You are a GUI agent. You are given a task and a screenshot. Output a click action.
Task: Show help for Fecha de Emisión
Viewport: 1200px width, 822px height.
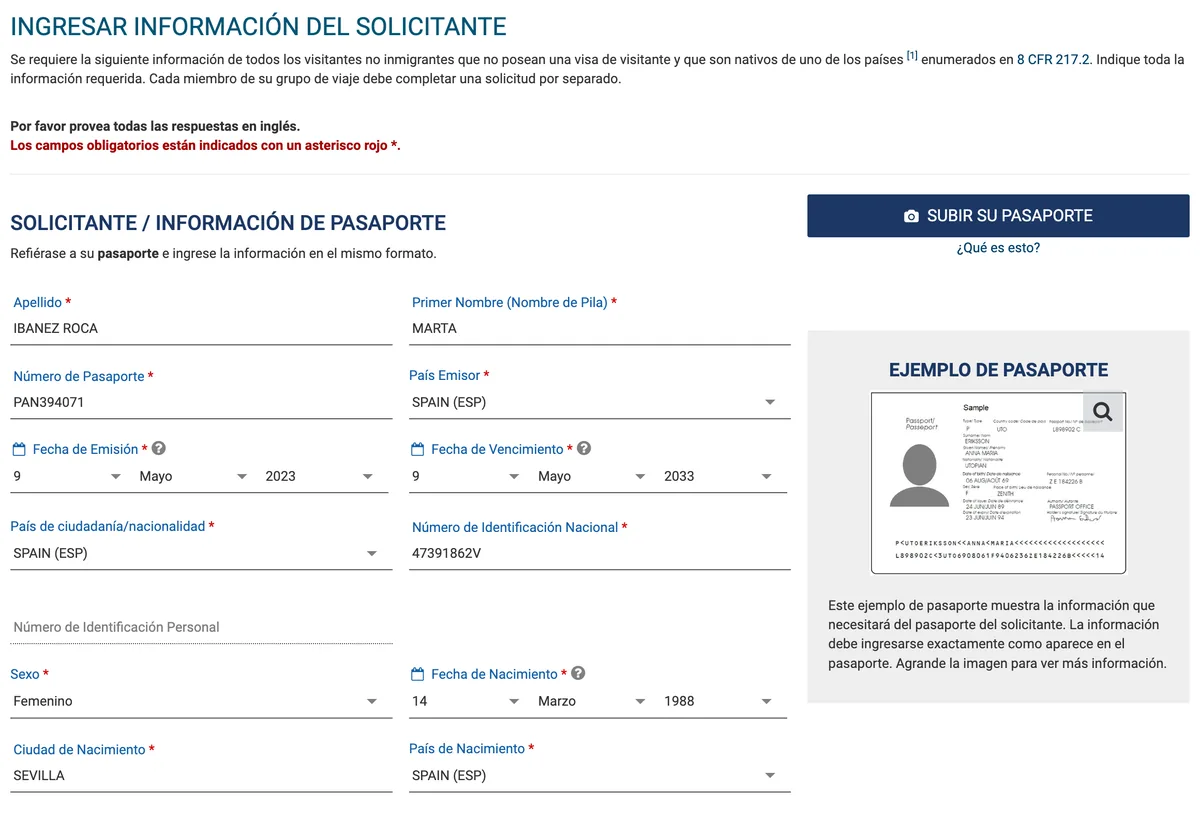[x=159, y=449]
